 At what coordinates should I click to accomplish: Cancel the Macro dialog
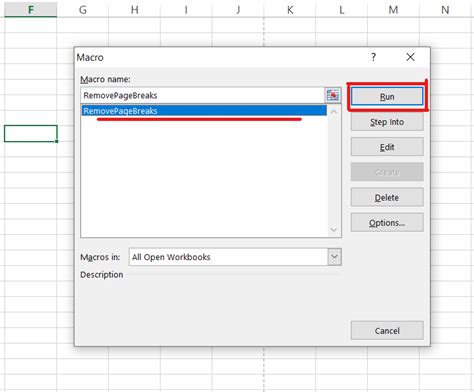click(387, 331)
